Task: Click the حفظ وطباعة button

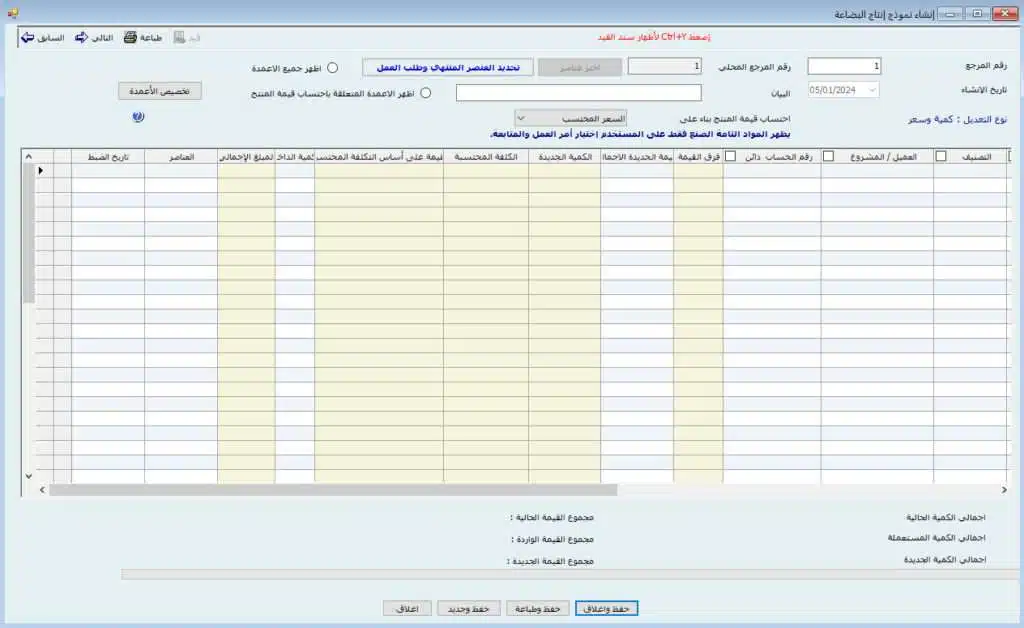Action: click(538, 608)
